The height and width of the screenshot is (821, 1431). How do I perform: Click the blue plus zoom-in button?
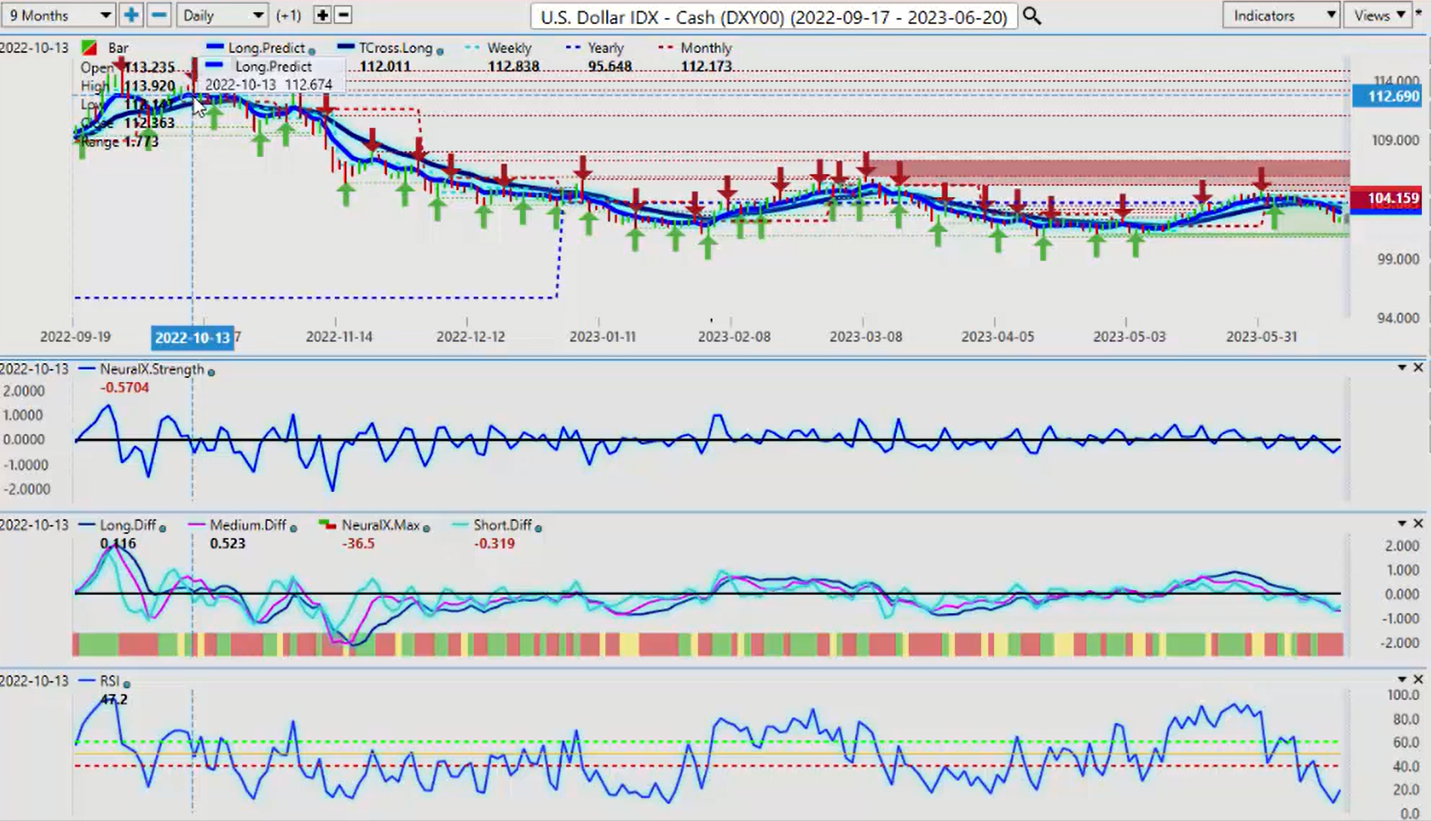(x=131, y=15)
